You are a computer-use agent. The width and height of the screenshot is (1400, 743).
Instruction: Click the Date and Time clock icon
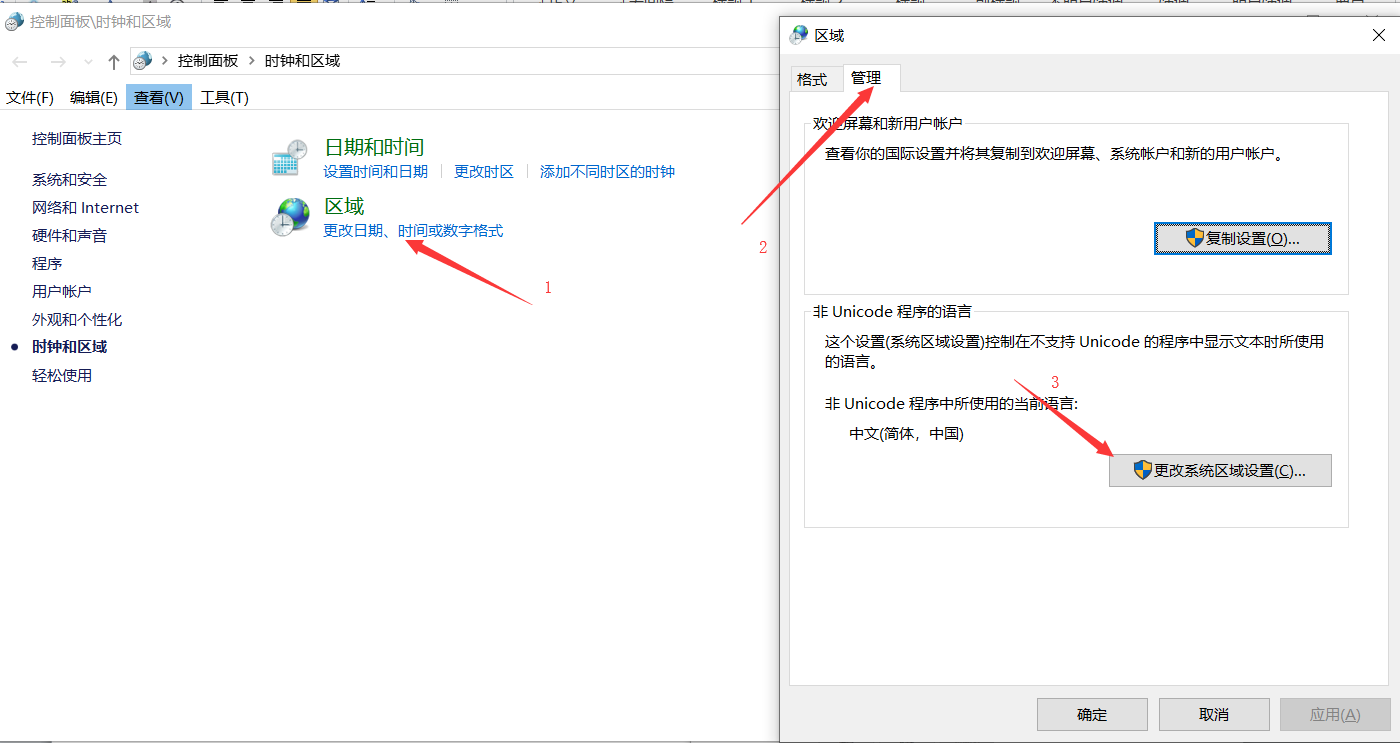point(290,159)
